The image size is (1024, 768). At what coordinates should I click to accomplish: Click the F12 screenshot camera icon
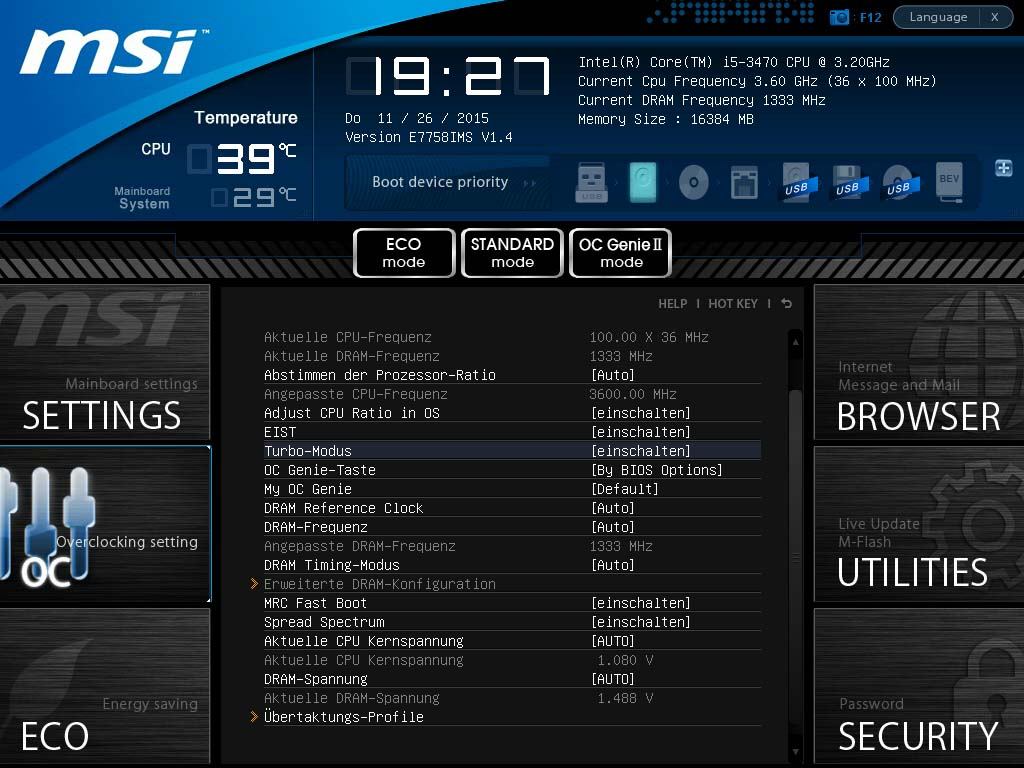coord(839,17)
